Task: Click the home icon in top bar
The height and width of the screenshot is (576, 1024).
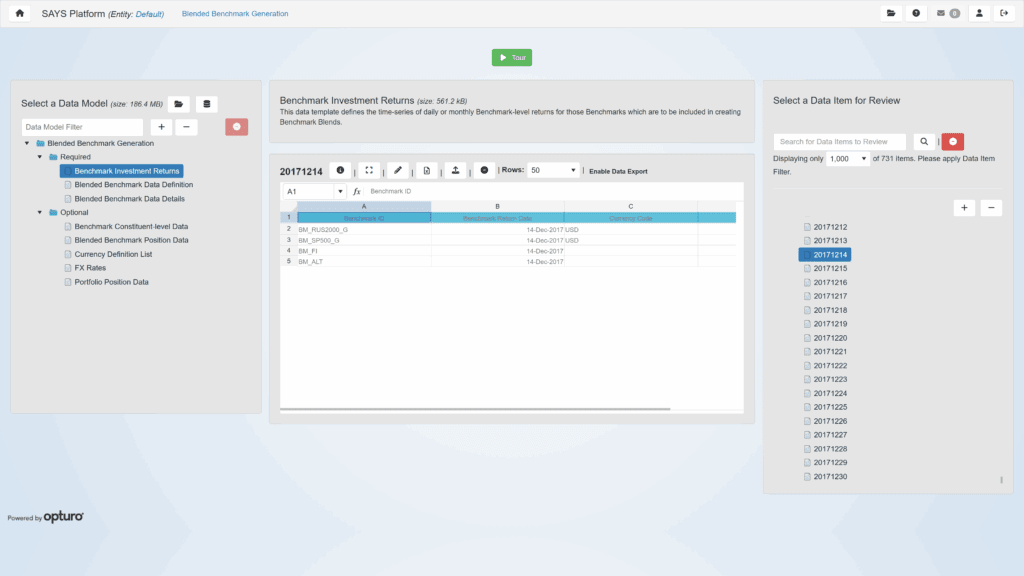Action: [x=20, y=14]
